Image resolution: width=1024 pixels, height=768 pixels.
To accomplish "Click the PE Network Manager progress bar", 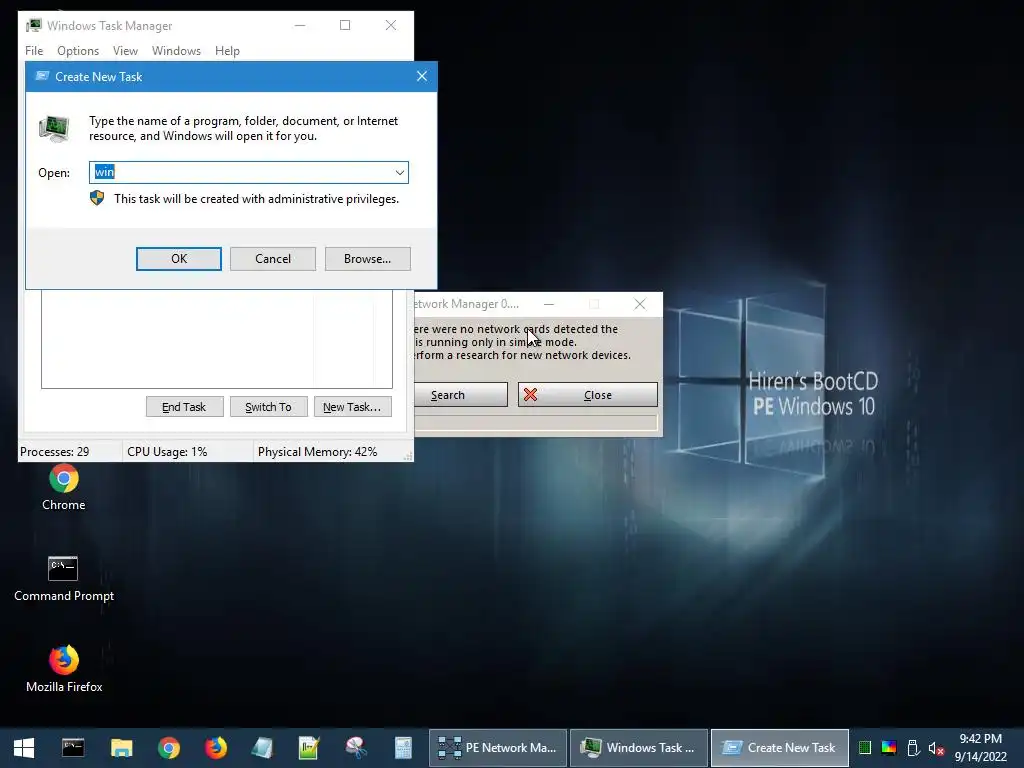I will pyautogui.click(x=536, y=423).
